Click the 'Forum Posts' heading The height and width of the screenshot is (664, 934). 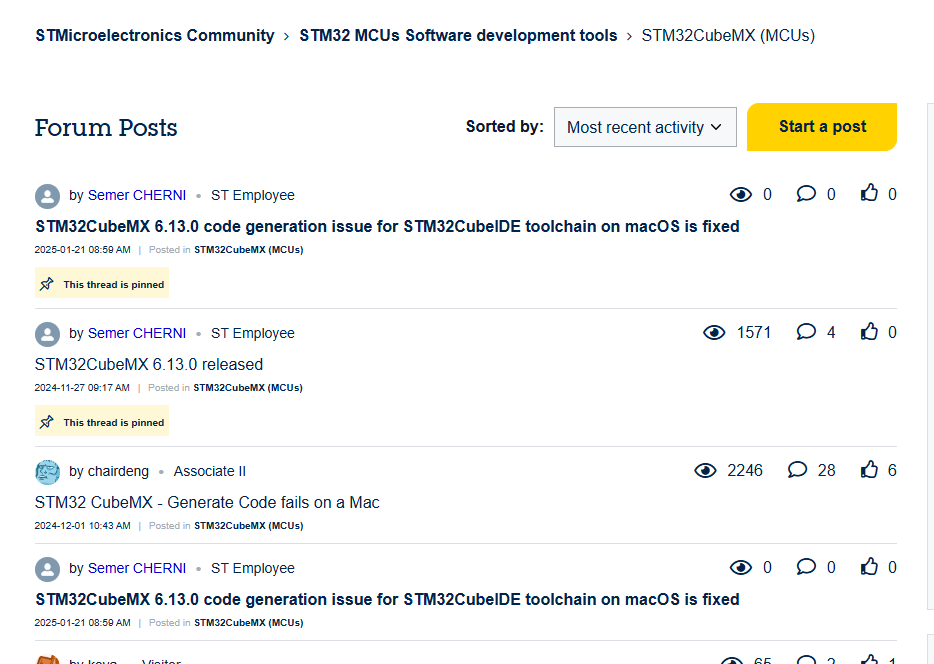coord(106,128)
